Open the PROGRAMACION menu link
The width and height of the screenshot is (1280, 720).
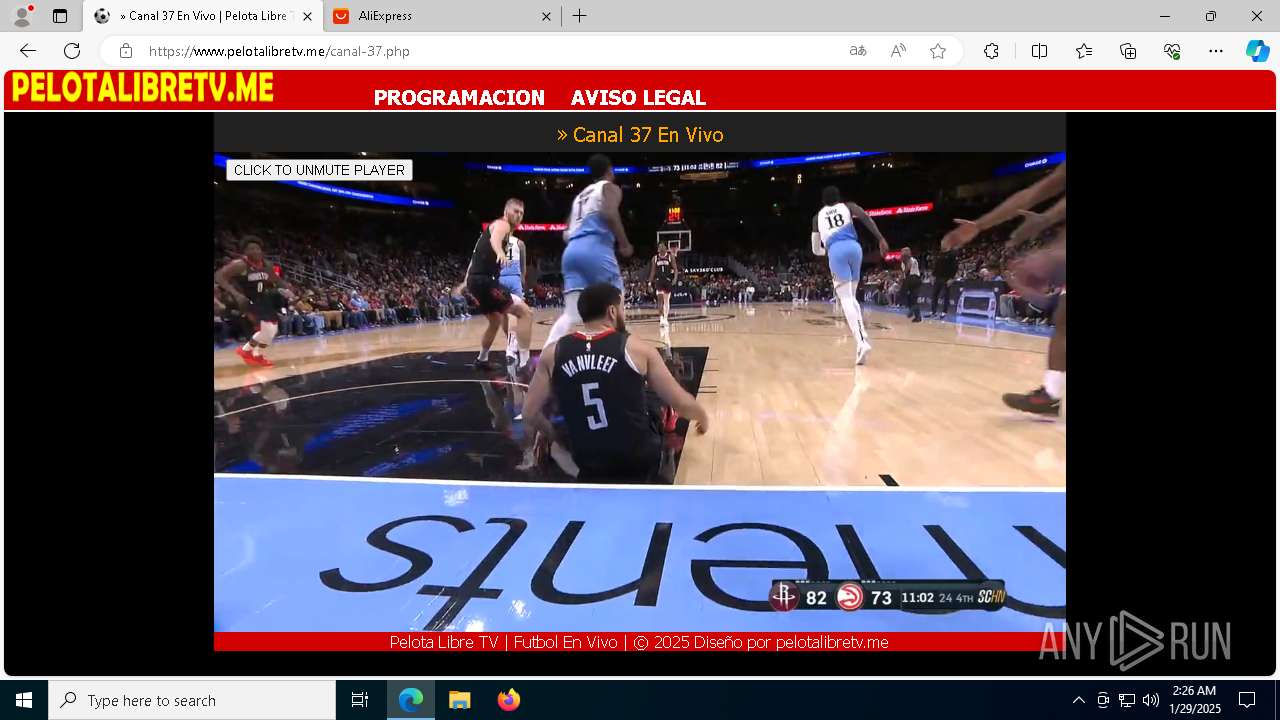click(x=459, y=98)
